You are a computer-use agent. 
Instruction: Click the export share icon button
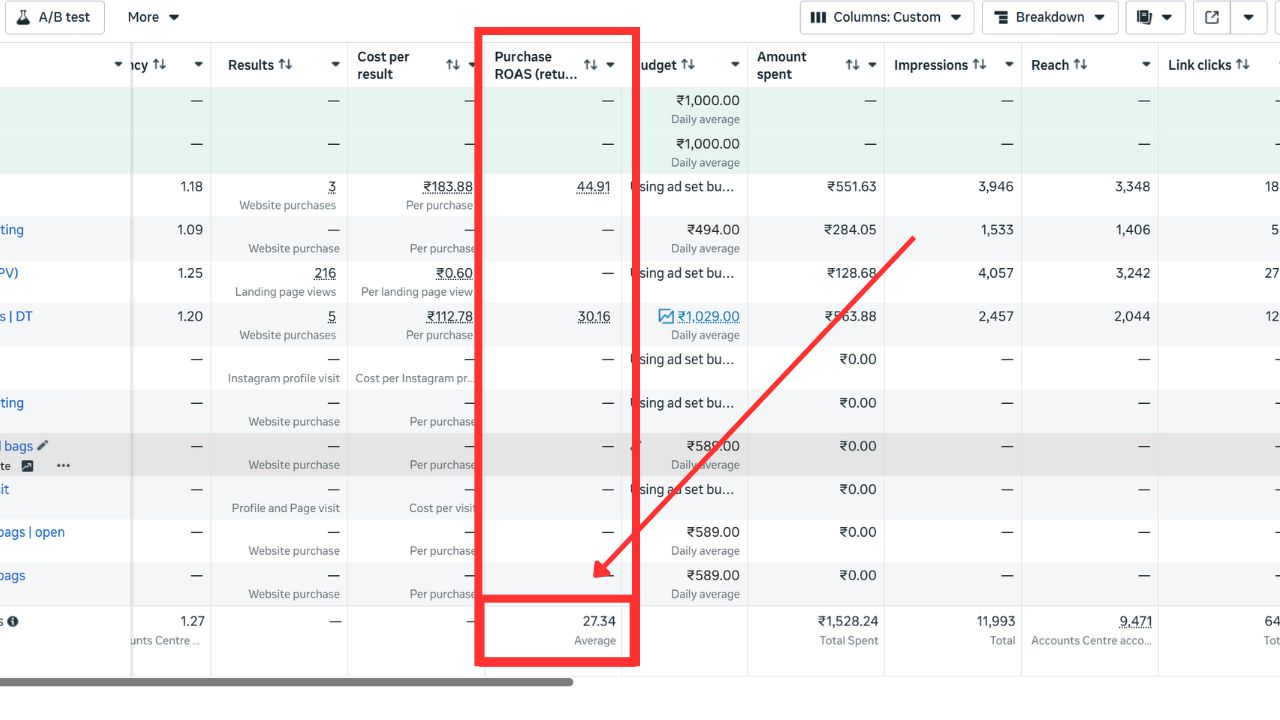point(1212,17)
